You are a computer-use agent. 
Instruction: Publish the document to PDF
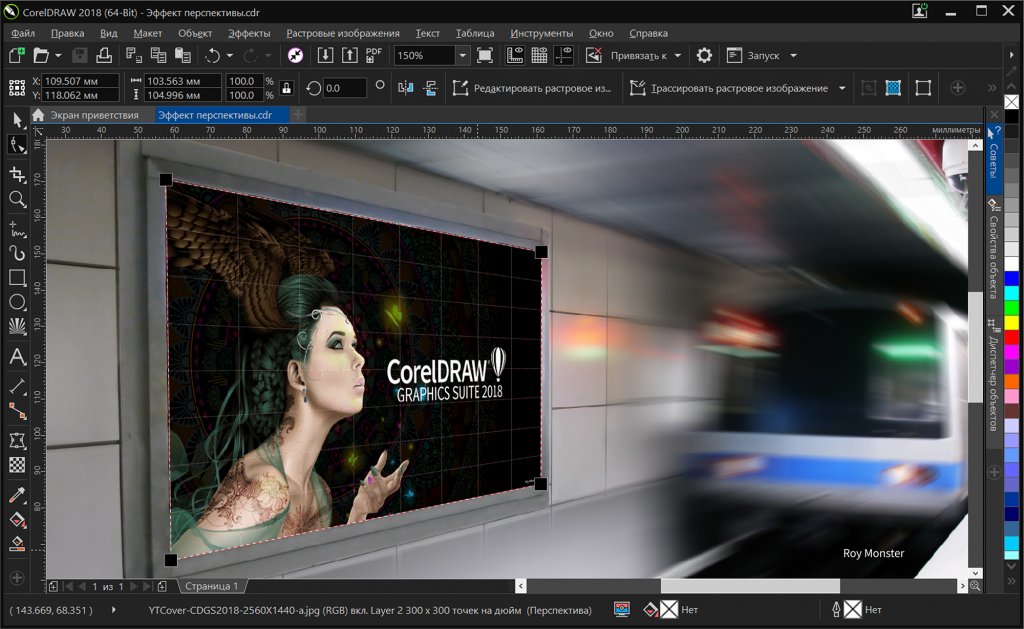pyautogui.click(x=374, y=56)
